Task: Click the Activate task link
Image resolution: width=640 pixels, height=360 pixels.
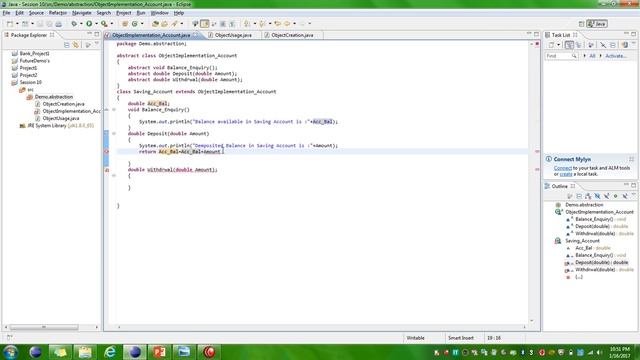Action: pyautogui.click(x=615, y=56)
